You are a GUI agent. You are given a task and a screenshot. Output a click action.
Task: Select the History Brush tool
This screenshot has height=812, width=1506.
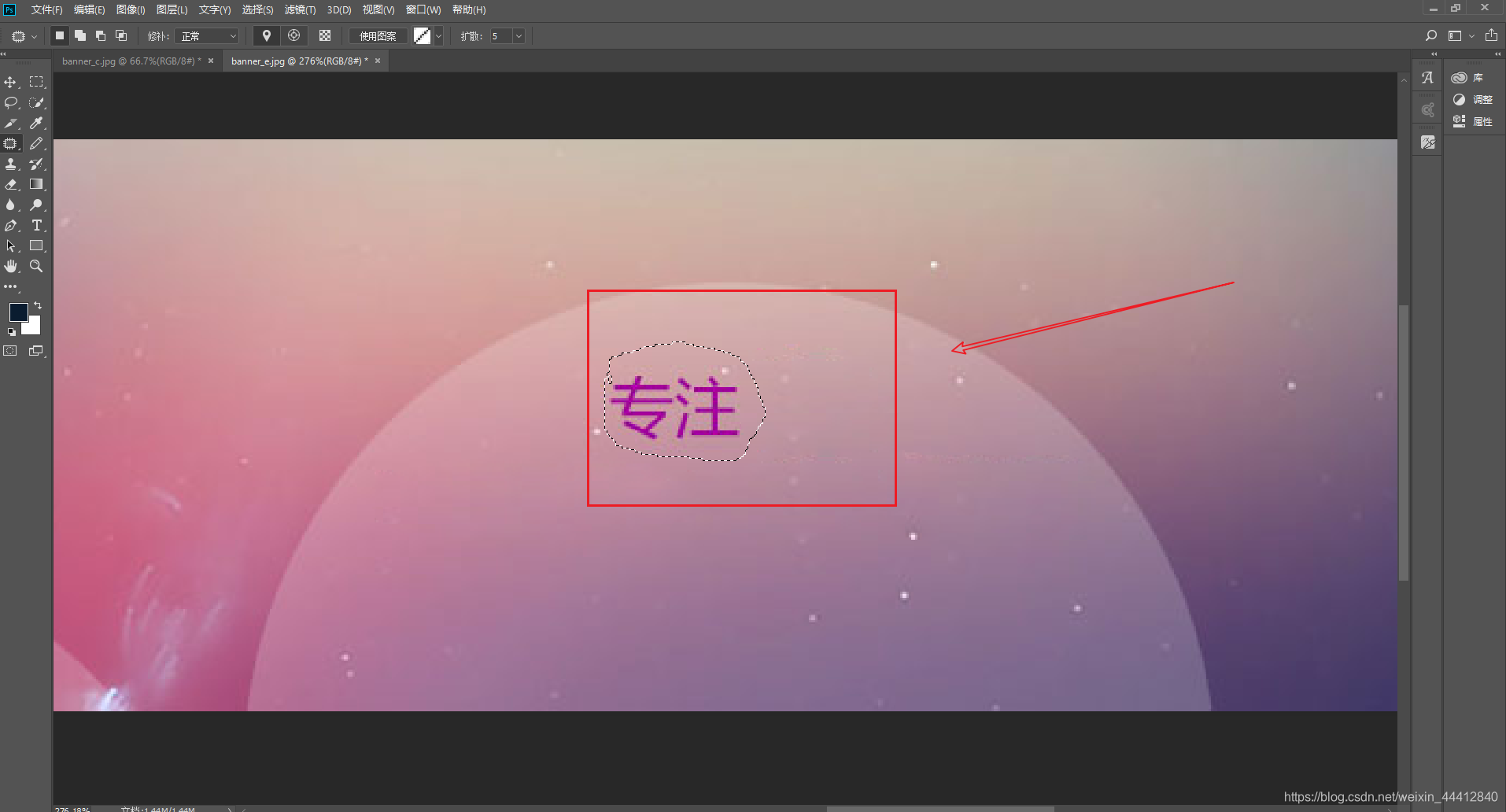pos(36,164)
